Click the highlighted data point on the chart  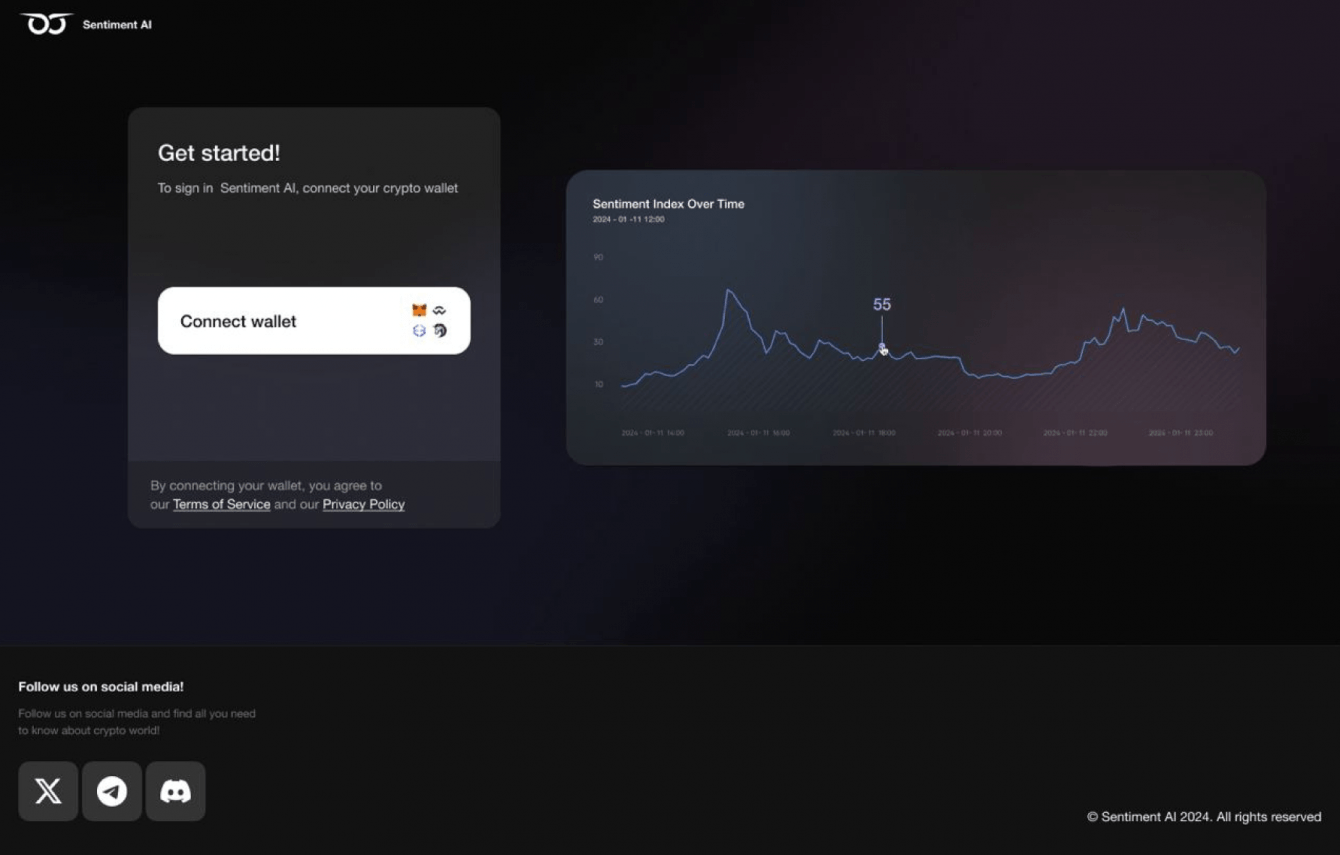[882, 347]
